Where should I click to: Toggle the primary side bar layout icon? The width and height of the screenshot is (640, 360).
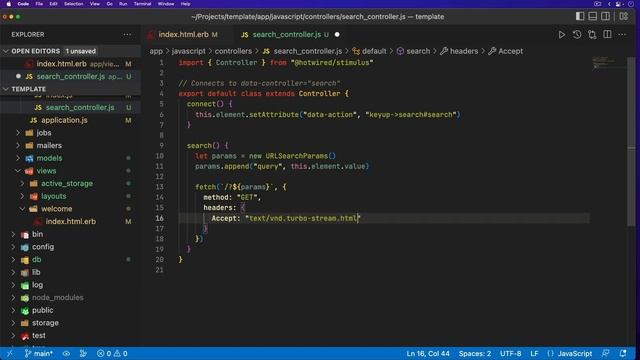(580, 16)
